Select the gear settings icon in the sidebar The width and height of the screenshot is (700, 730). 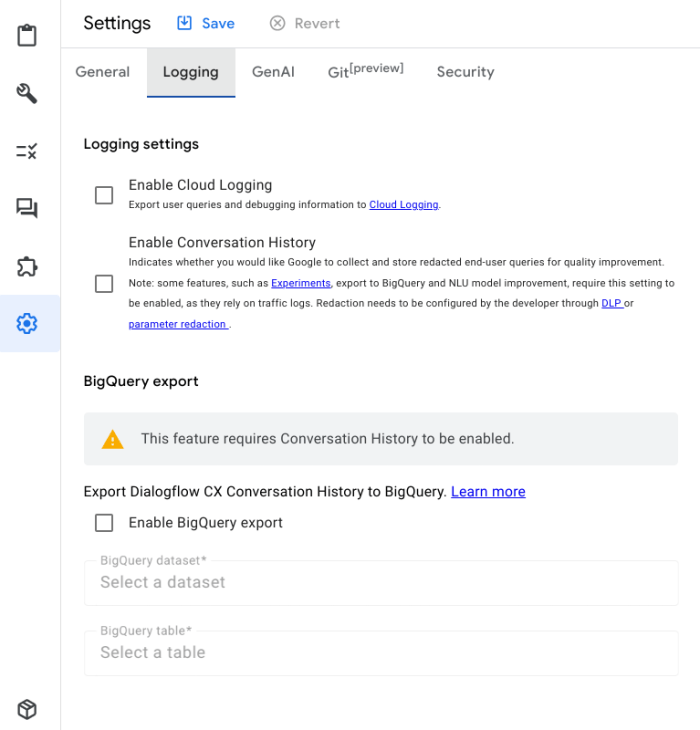tap(27, 323)
